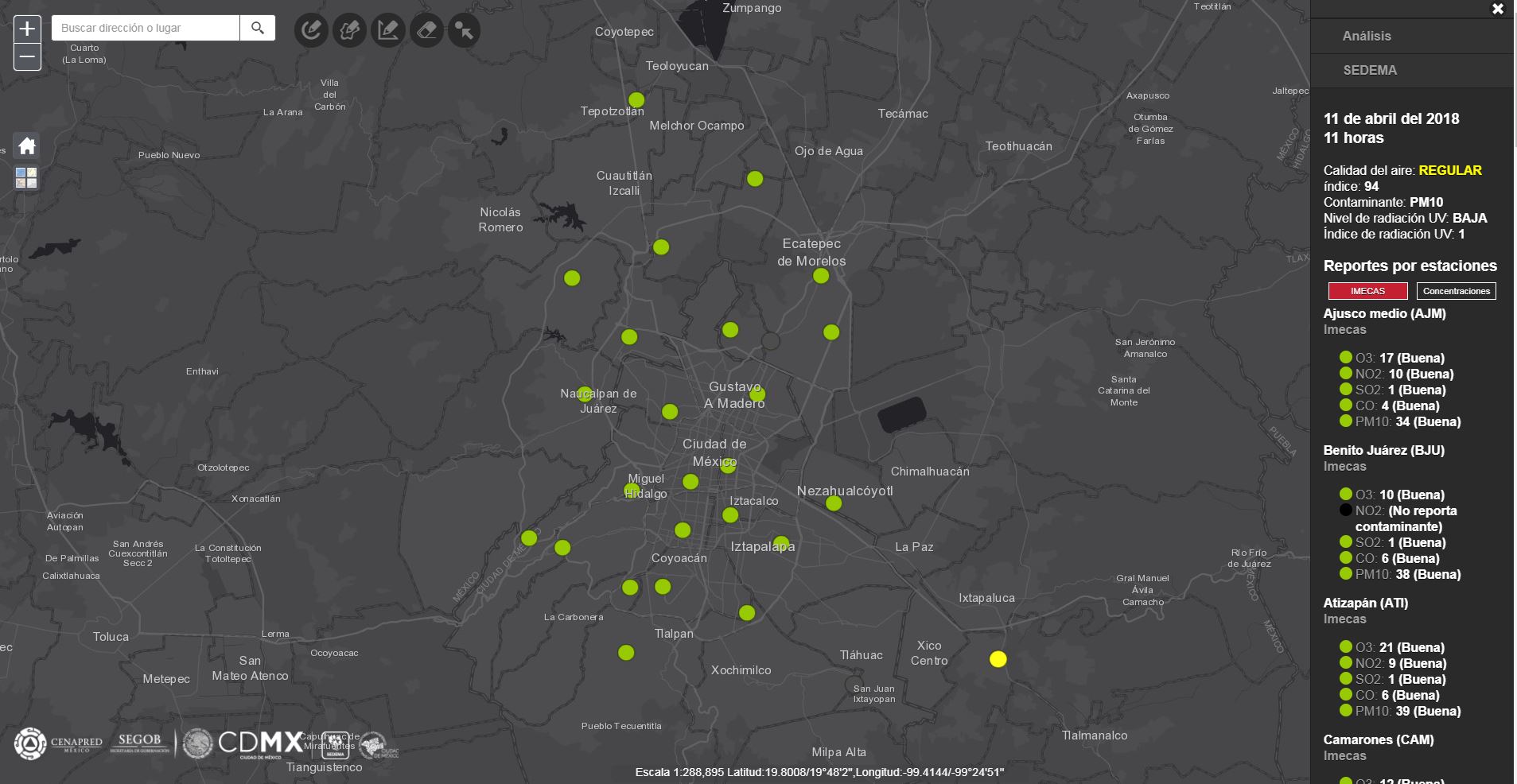Click the station marker above Iztapalapa label
This screenshot has width=1517, height=784.
point(781,542)
